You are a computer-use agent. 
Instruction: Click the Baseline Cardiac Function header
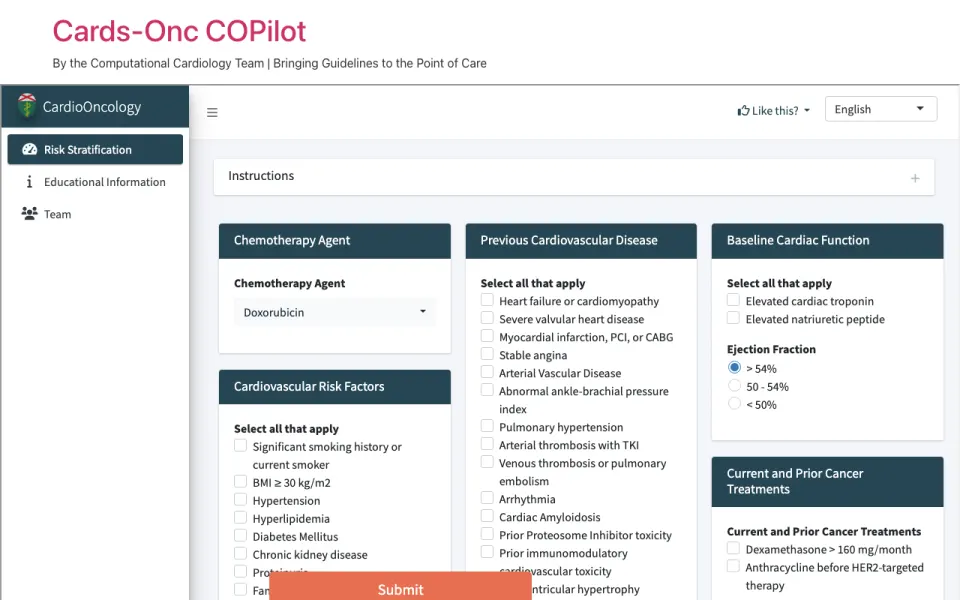click(x=827, y=241)
